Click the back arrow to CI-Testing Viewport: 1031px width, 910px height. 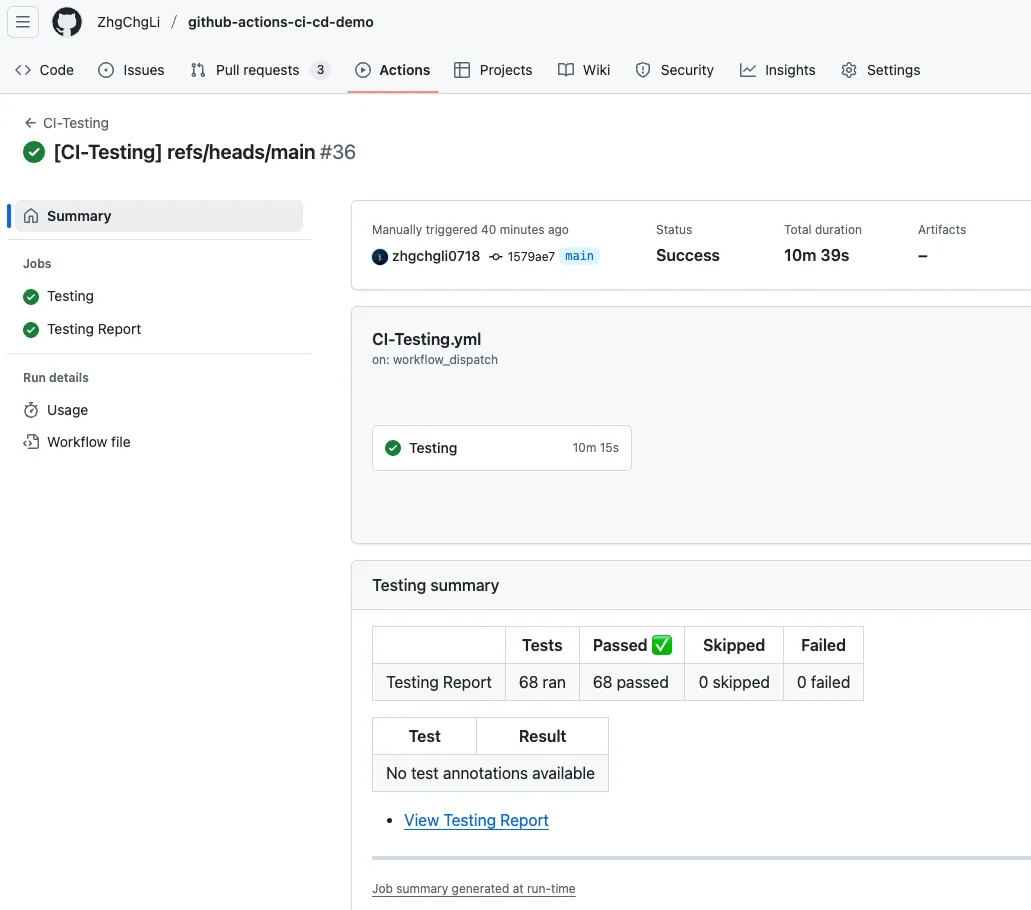click(x=30, y=123)
